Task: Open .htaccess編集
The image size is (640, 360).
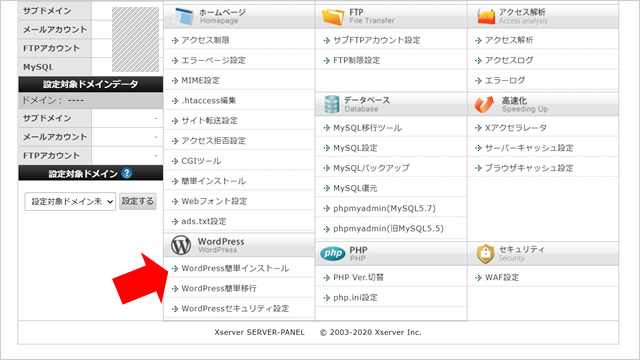Action: 209,100
